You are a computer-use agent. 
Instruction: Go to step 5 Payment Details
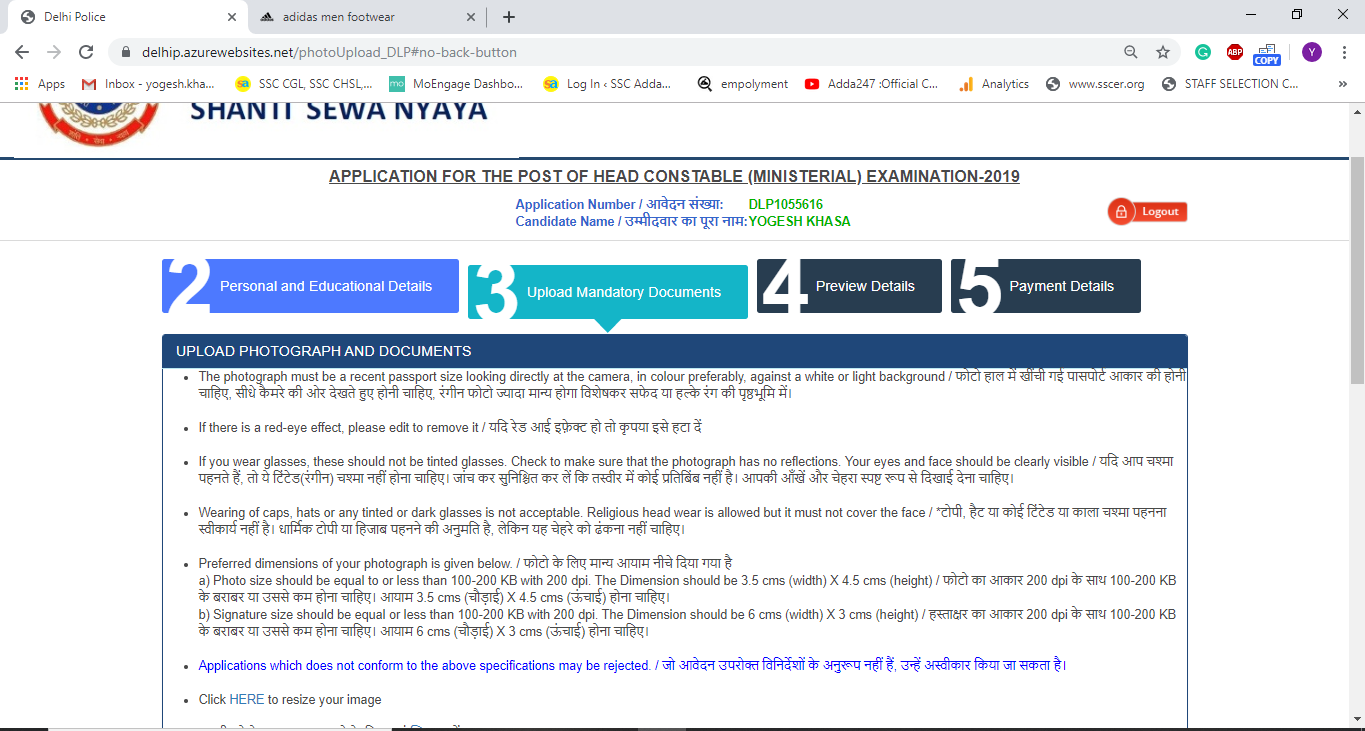pyautogui.click(x=1046, y=286)
